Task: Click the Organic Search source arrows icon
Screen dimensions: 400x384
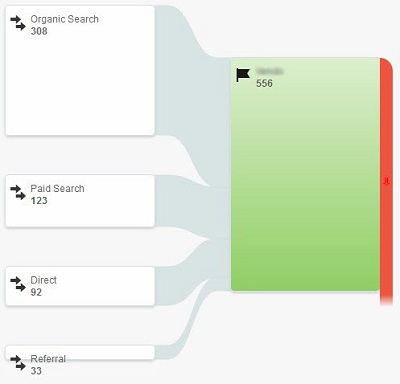Action: tap(18, 23)
